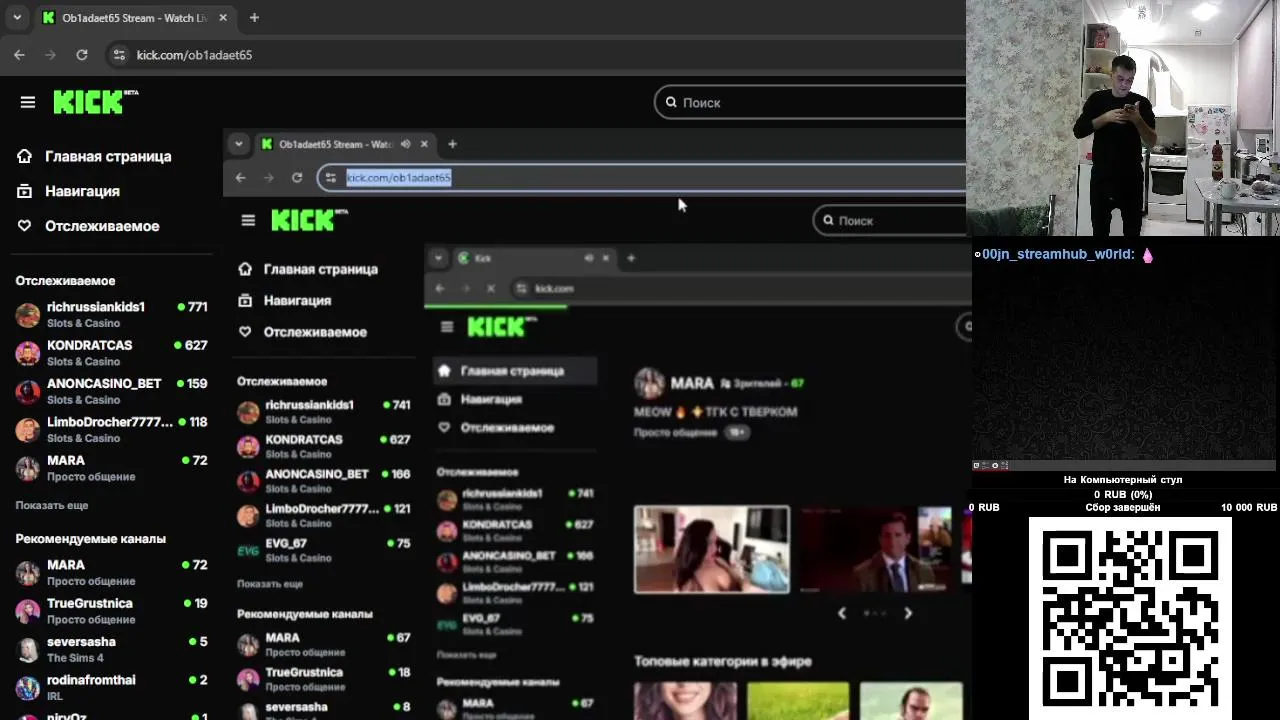Open Главная страница in outermost sidebar
The width and height of the screenshot is (1280, 720).
(108, 156)
